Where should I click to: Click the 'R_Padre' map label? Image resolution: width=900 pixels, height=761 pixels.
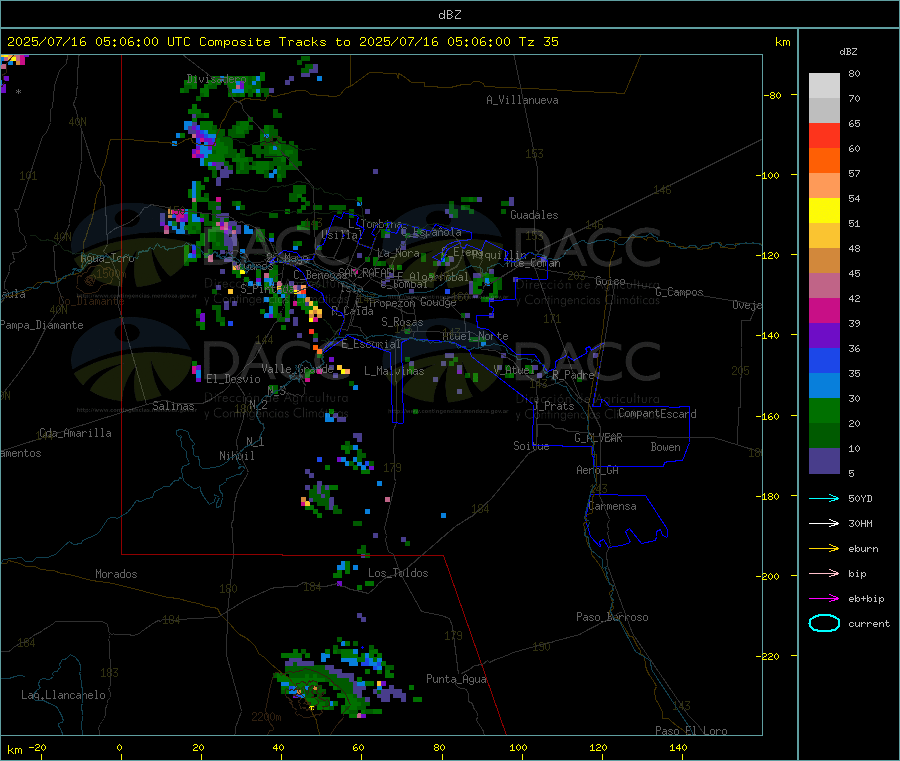pyautogui.click(x=573, y=375)
